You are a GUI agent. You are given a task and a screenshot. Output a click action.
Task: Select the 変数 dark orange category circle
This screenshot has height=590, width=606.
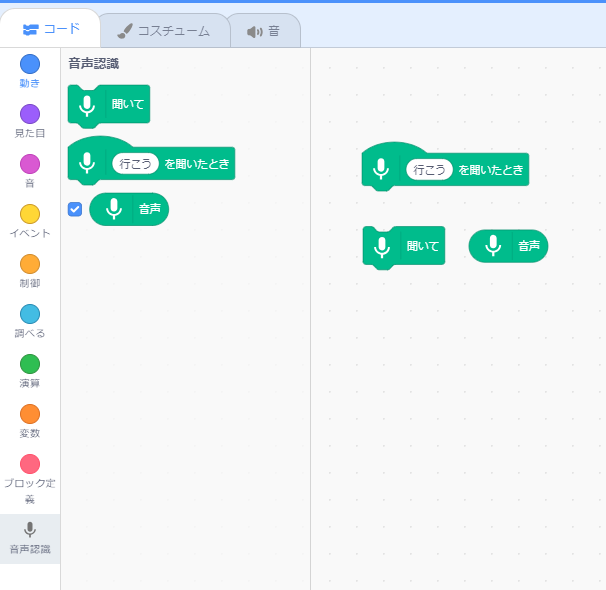point(30,414)
